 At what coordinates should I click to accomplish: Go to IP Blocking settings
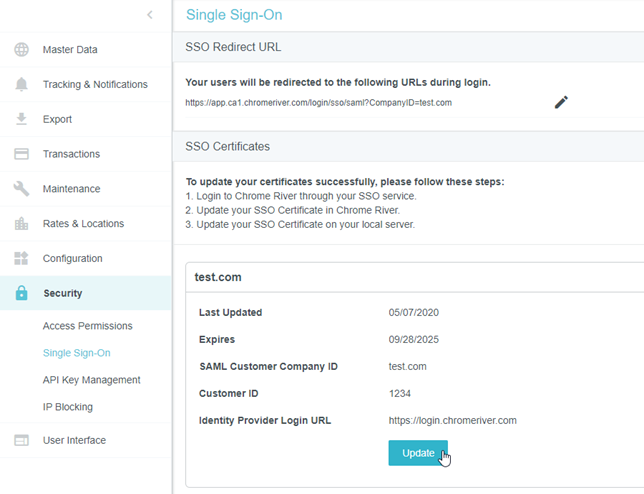click(x=67, y=407)
